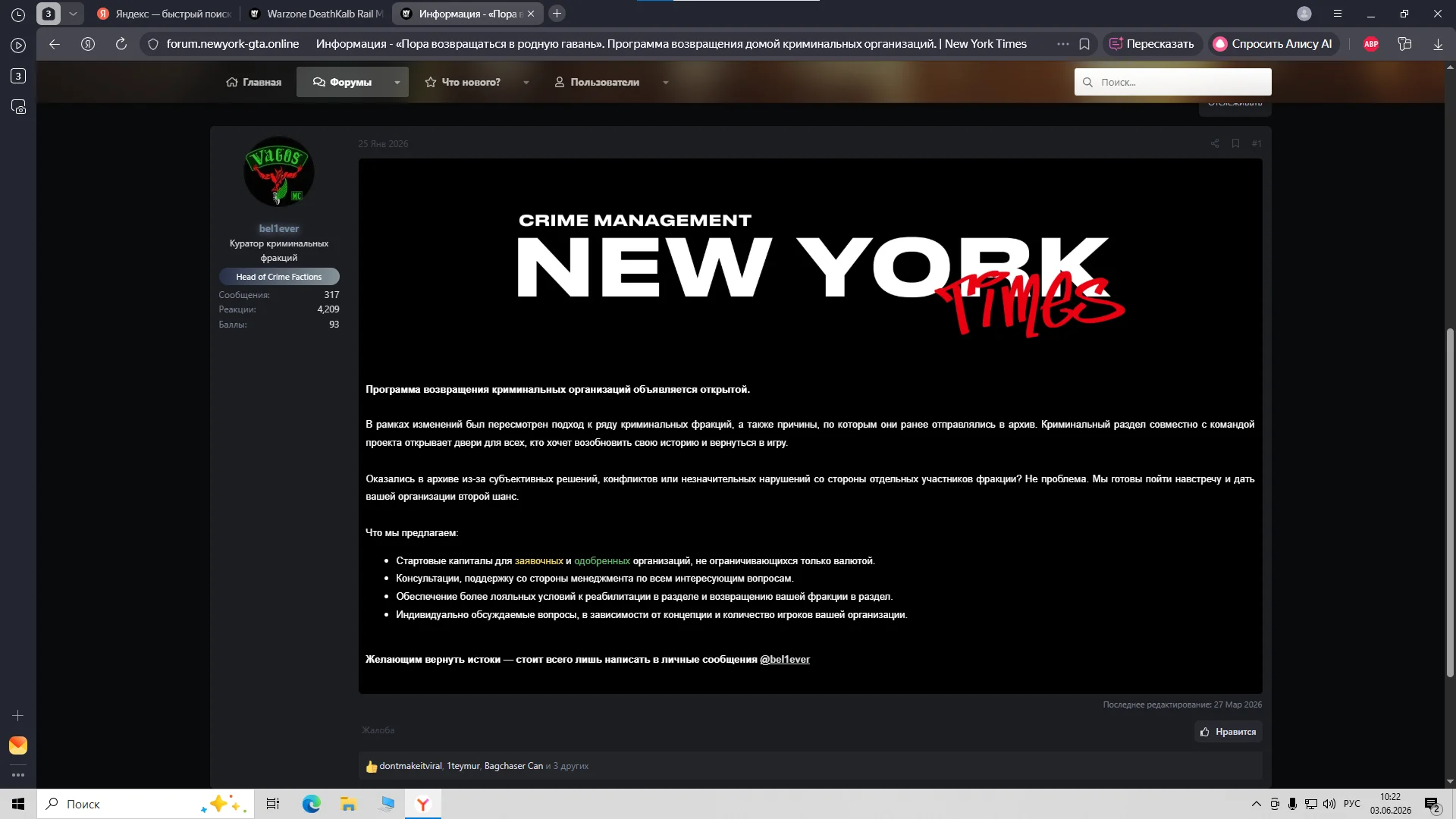
Task: Open 1teymur reaction user link
Action: click(x=463, y=766)
